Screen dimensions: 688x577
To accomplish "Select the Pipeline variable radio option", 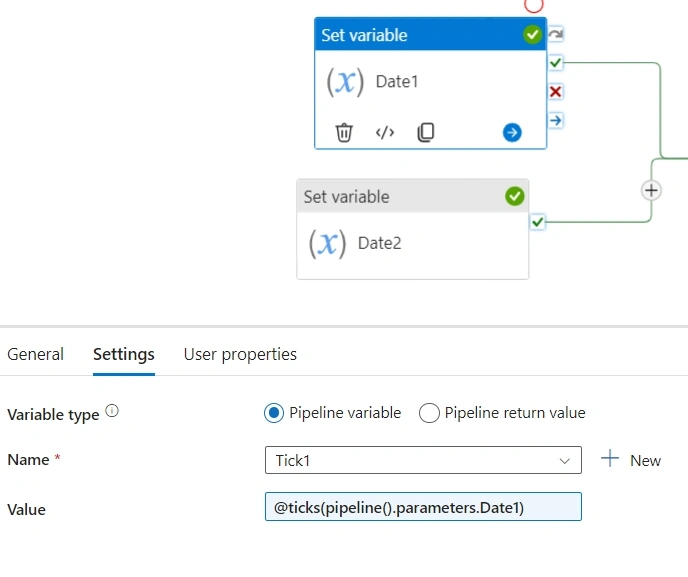I will [x=274, y=413].
